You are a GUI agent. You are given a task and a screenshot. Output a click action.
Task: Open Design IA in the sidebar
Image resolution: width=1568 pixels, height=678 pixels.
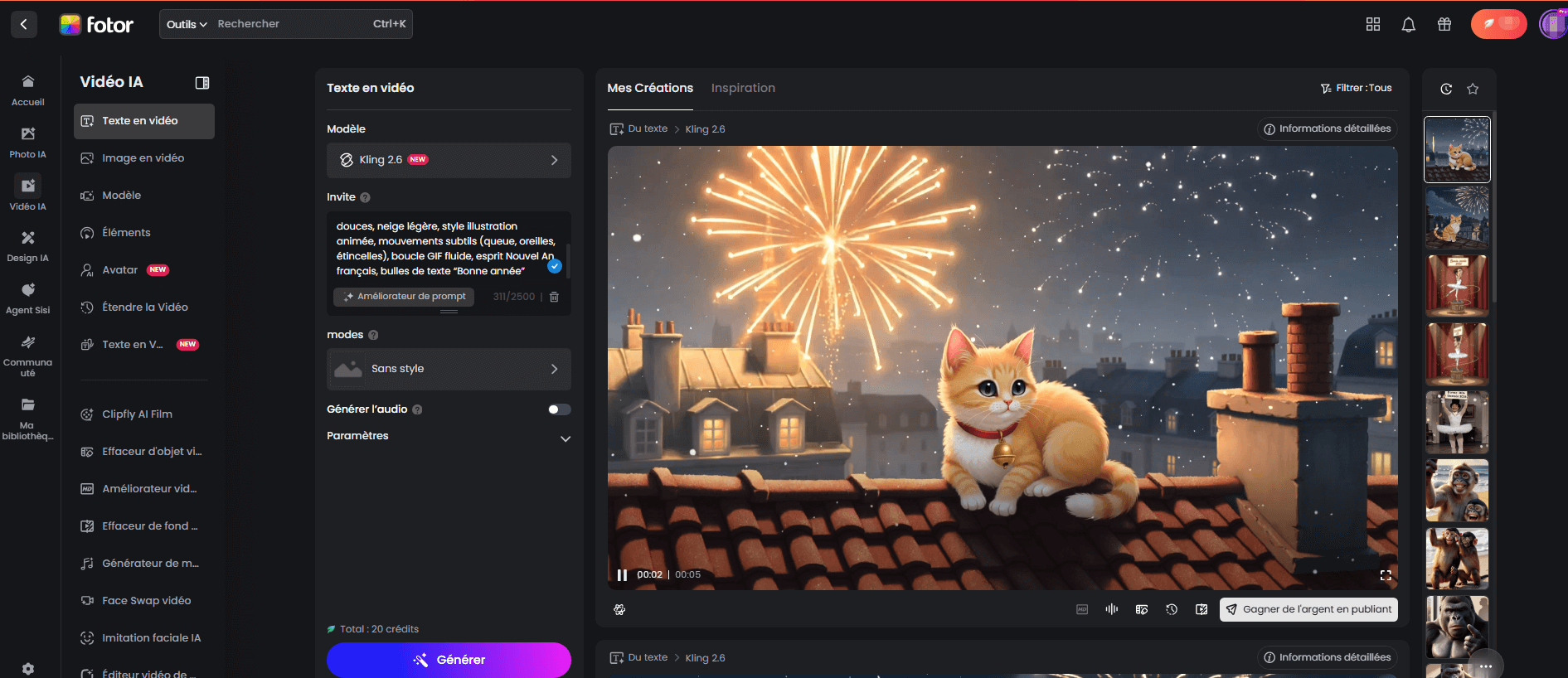[x=27, y=246]
